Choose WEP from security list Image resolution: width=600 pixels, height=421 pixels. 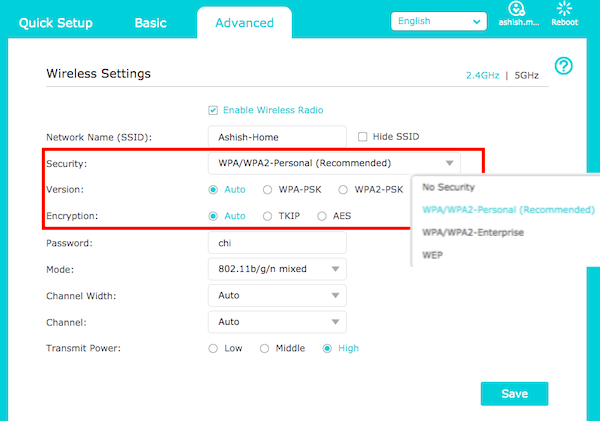[x=432, y=255]
